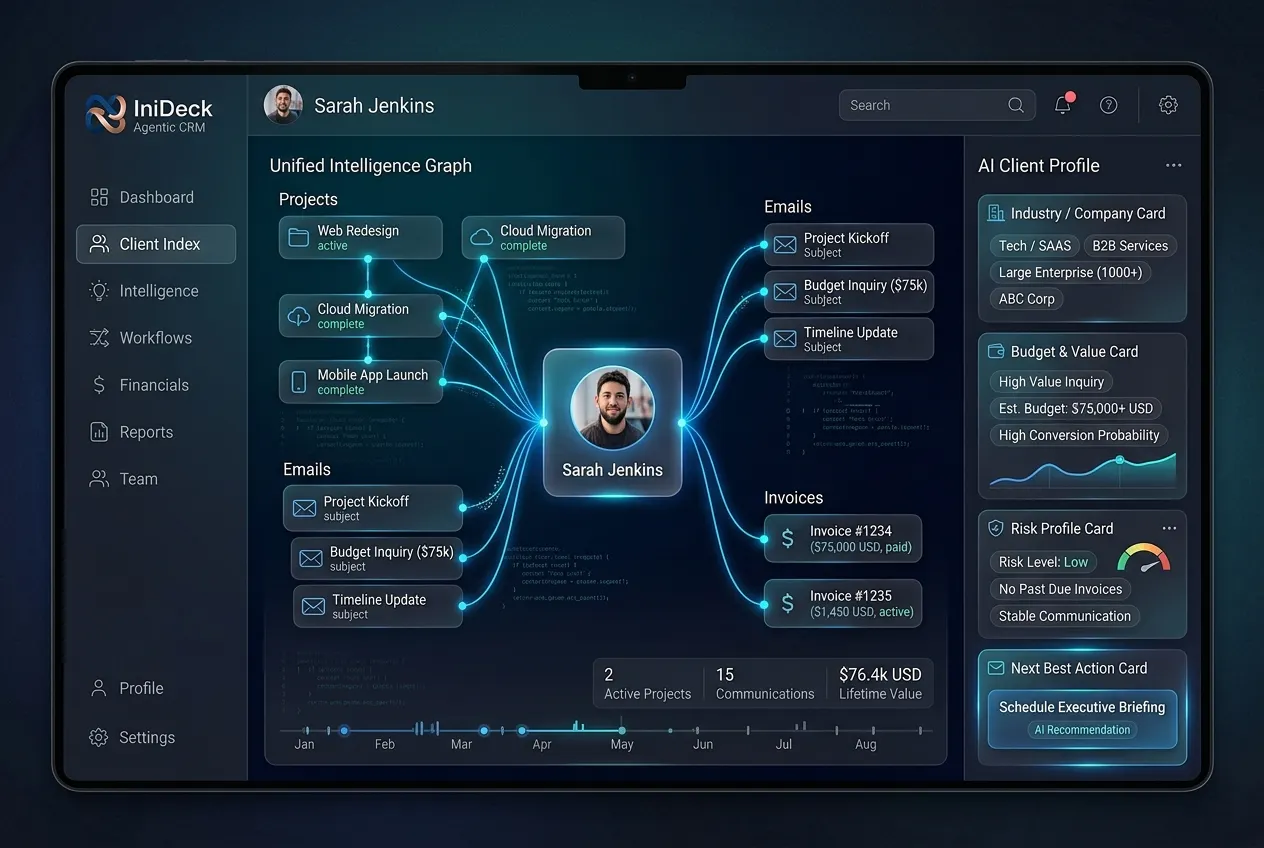Open notifications bell icon

coord(1063,104)
